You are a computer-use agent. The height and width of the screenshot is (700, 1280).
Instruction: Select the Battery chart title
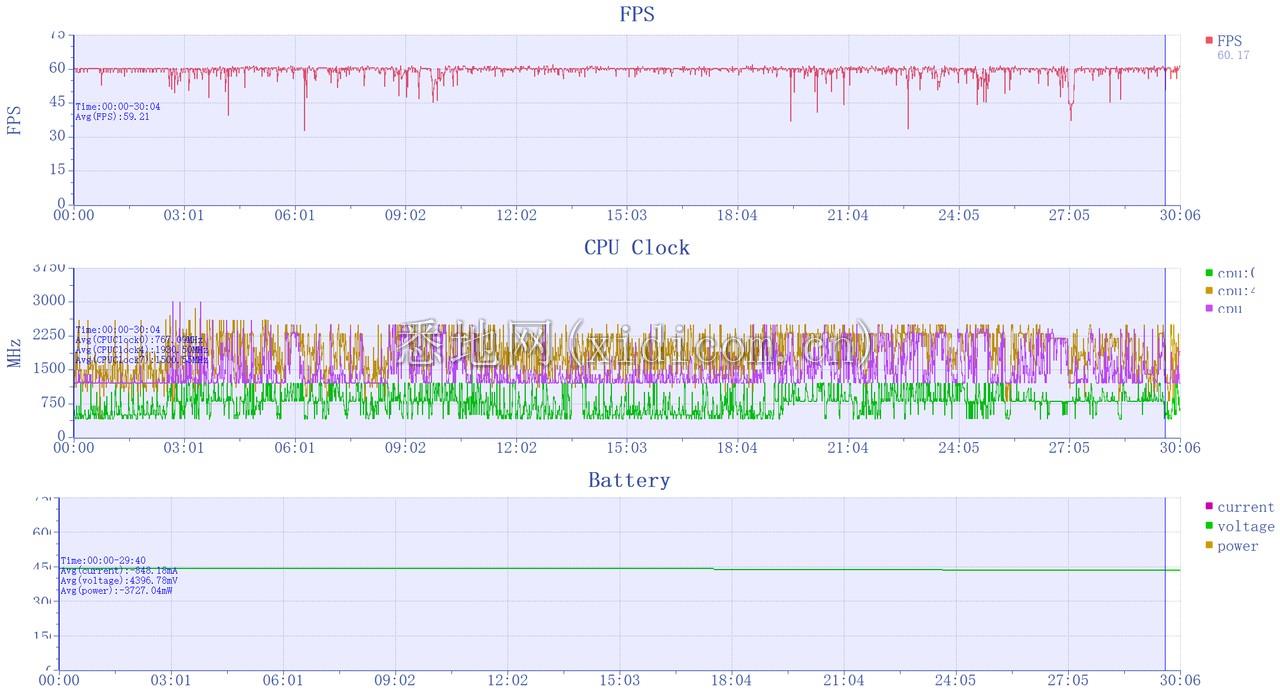[629, 481]
